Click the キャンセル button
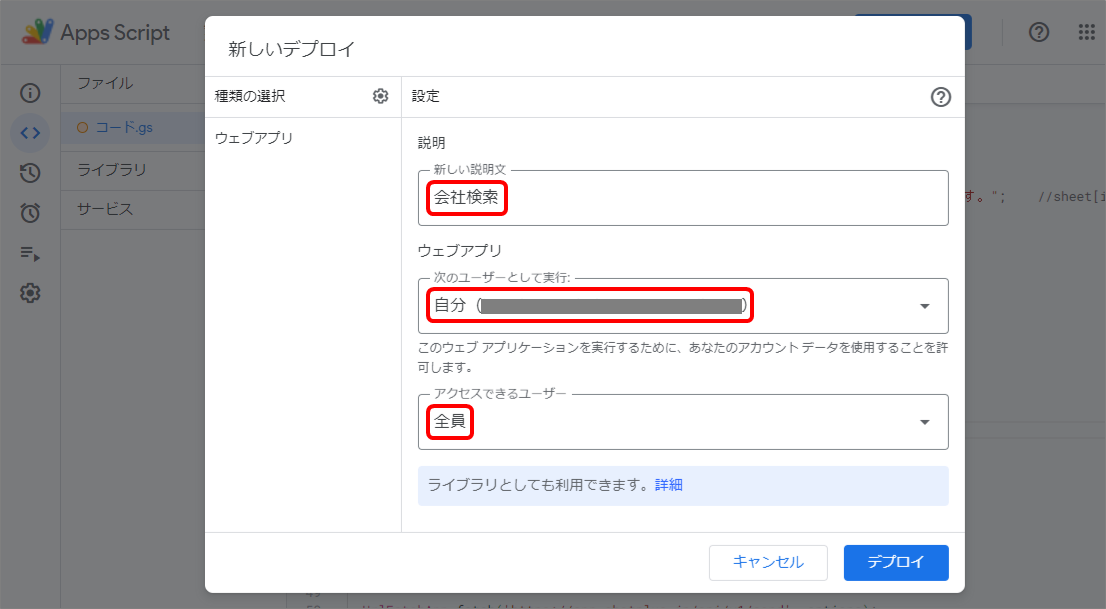Viewport: 1106px width, 609px height. (768, 562)
